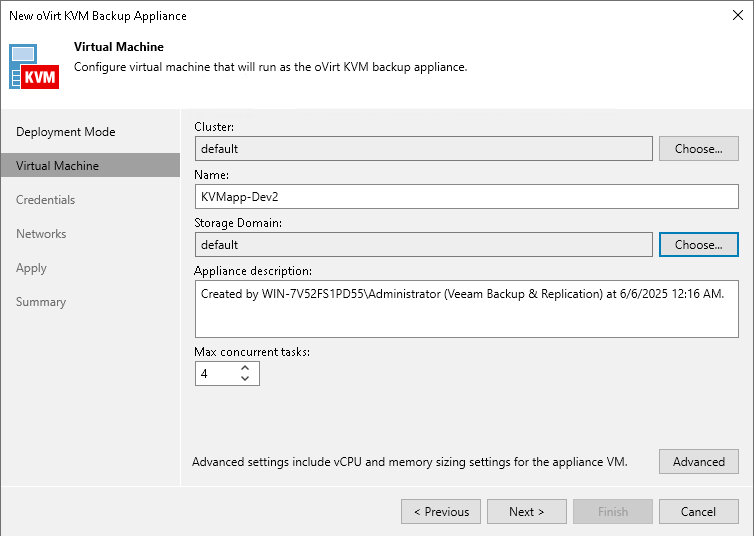The height and width of the screenshot is (536, 755).
Task: Close the New oVirt KVM Backup Appliance dialog
Action: (736, 16)
